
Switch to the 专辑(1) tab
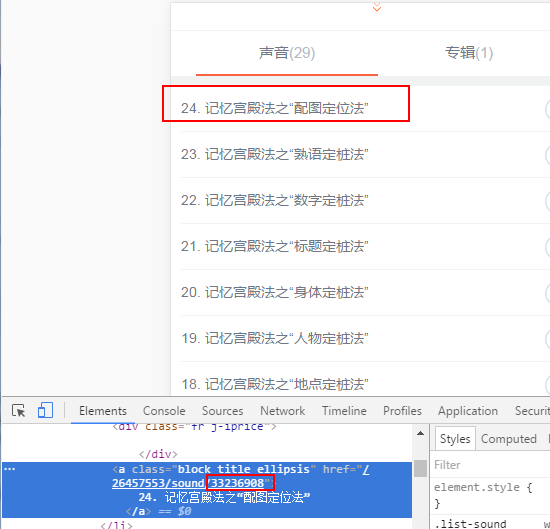point(469,53)
